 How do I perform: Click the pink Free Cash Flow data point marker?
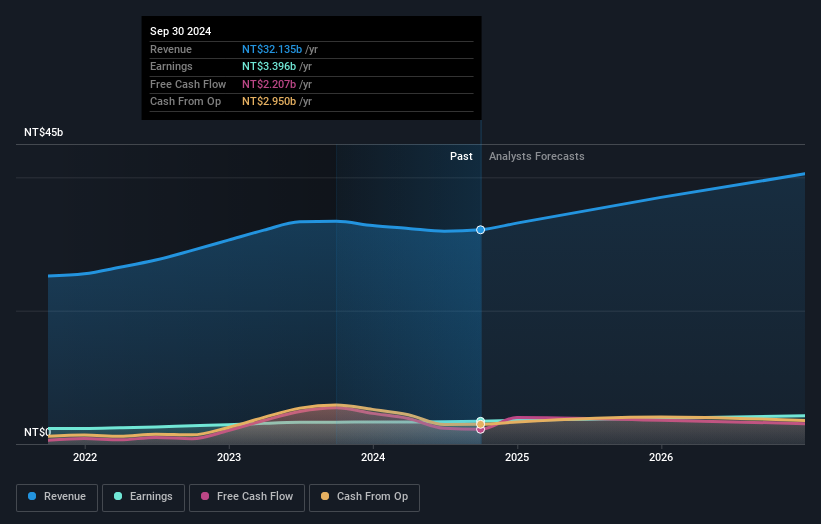480,430
